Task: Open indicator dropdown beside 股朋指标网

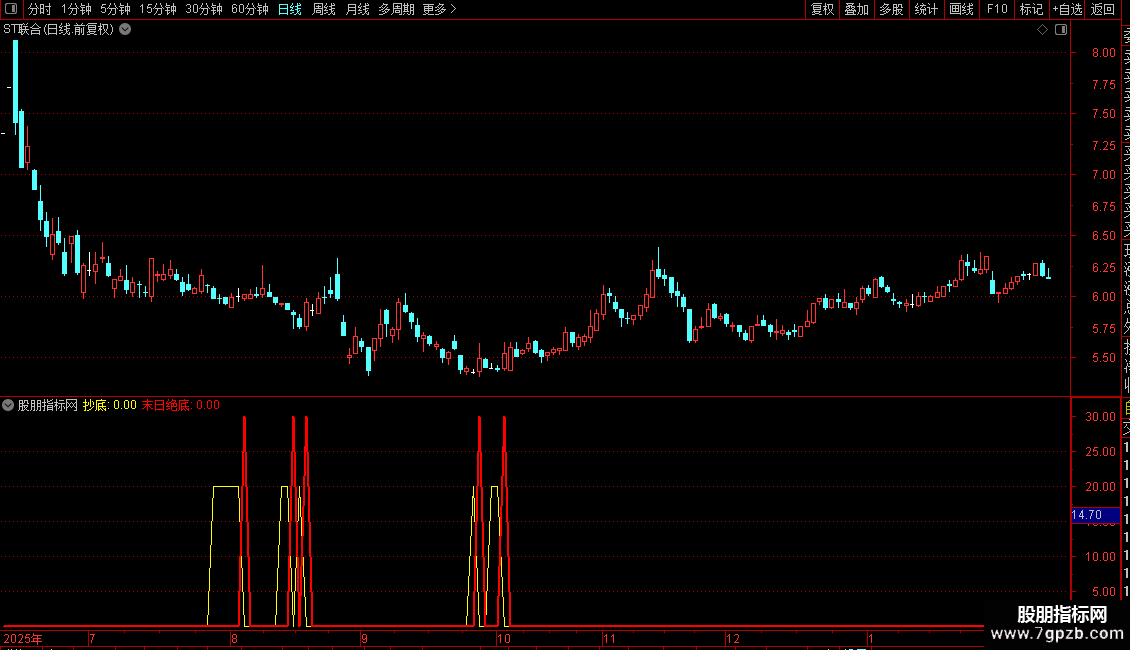Action: 8,405
